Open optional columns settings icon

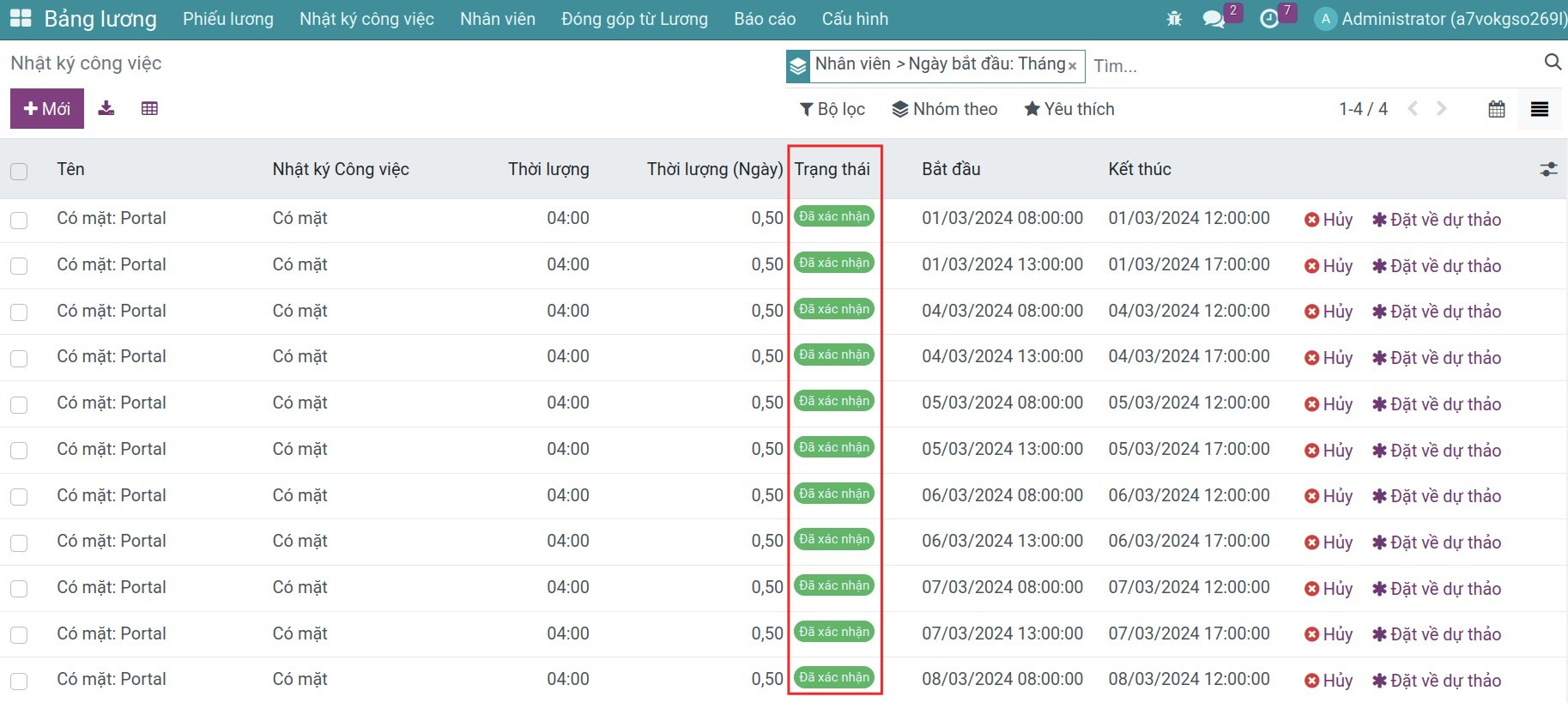[x=1548, y=169]
